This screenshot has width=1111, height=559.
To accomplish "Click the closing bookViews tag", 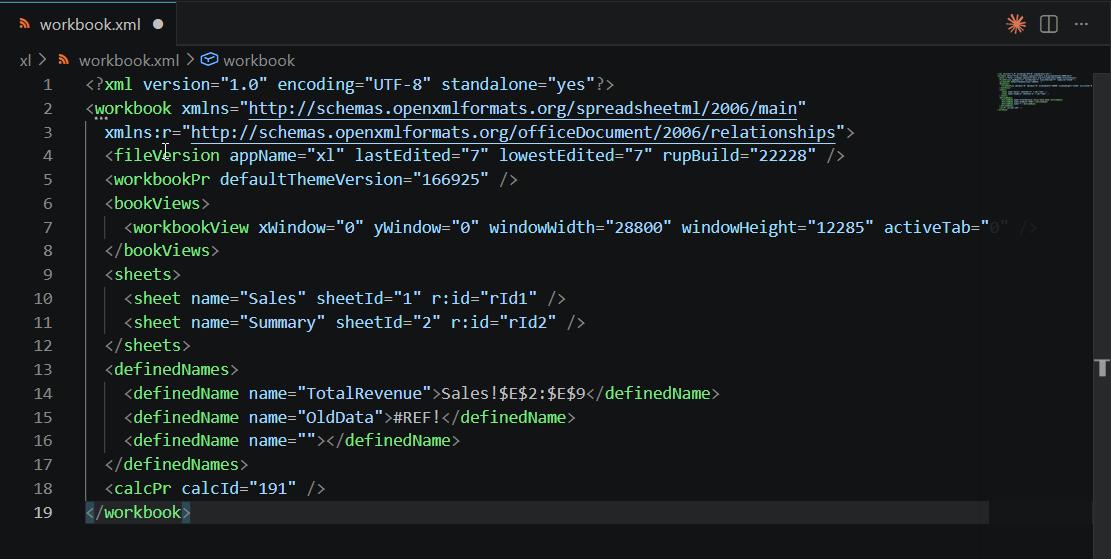I will (162, 251).
